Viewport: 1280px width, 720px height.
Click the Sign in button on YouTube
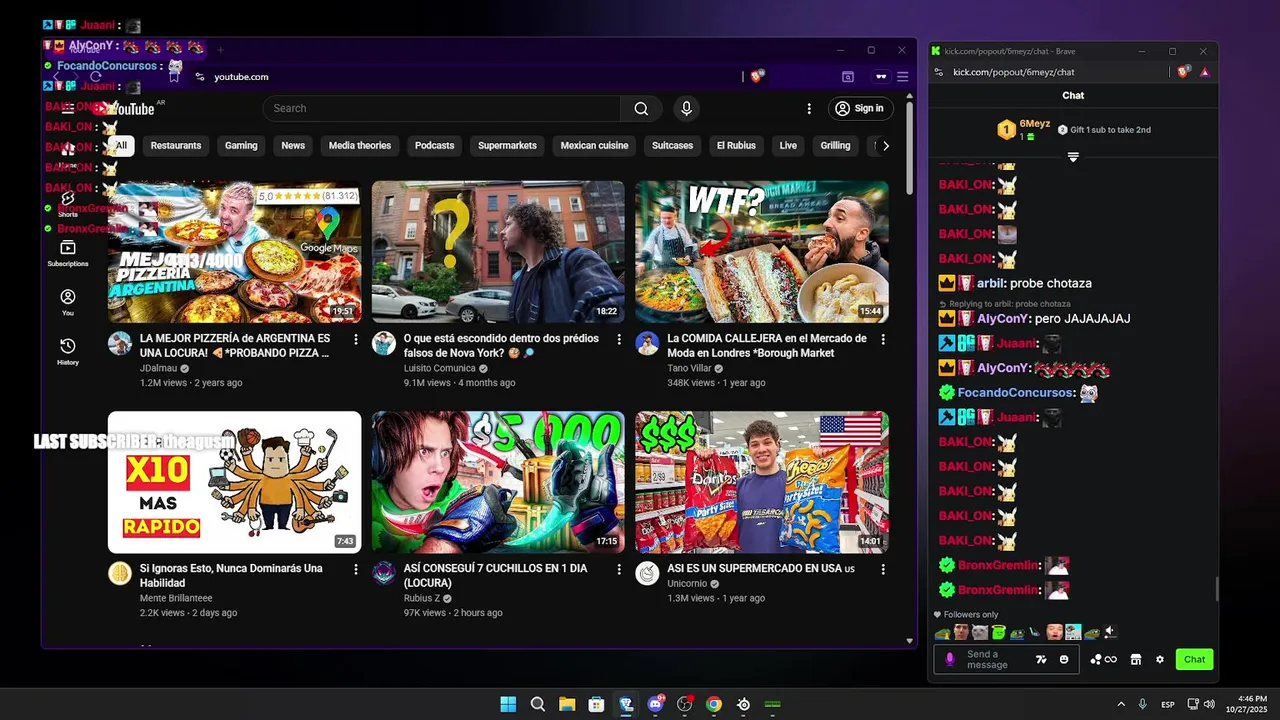coord(860,108)
